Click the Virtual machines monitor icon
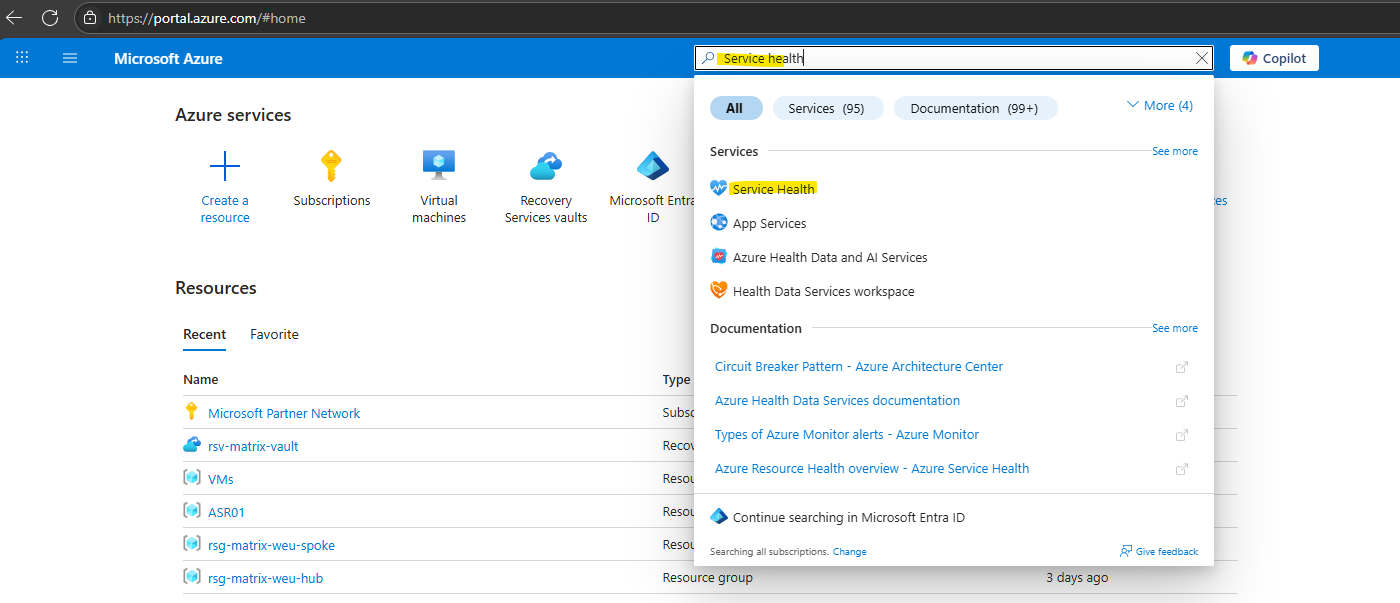Viewport: 1400px width, 603px height. (439, 165)
